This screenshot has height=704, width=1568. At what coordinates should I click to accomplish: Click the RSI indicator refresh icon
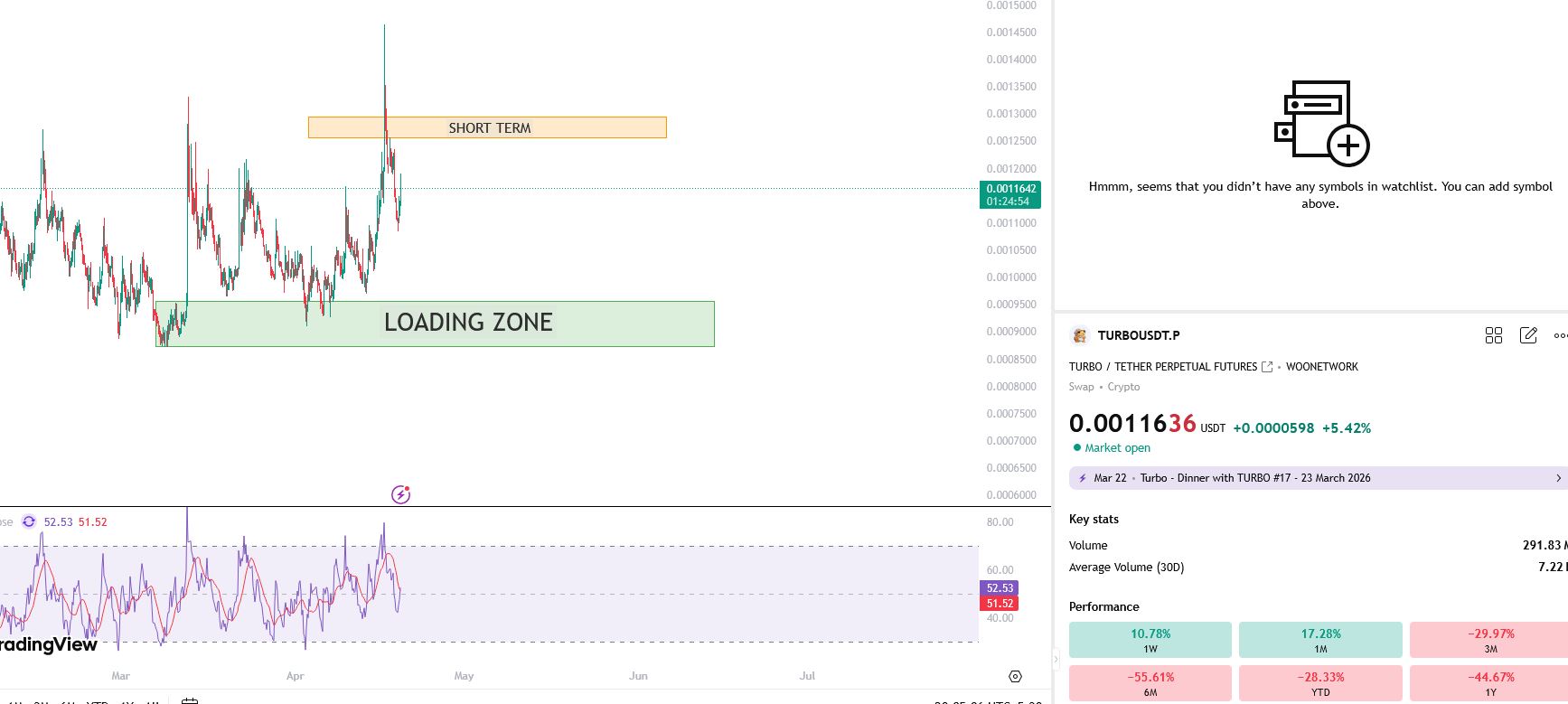click(x=29, y=521)
